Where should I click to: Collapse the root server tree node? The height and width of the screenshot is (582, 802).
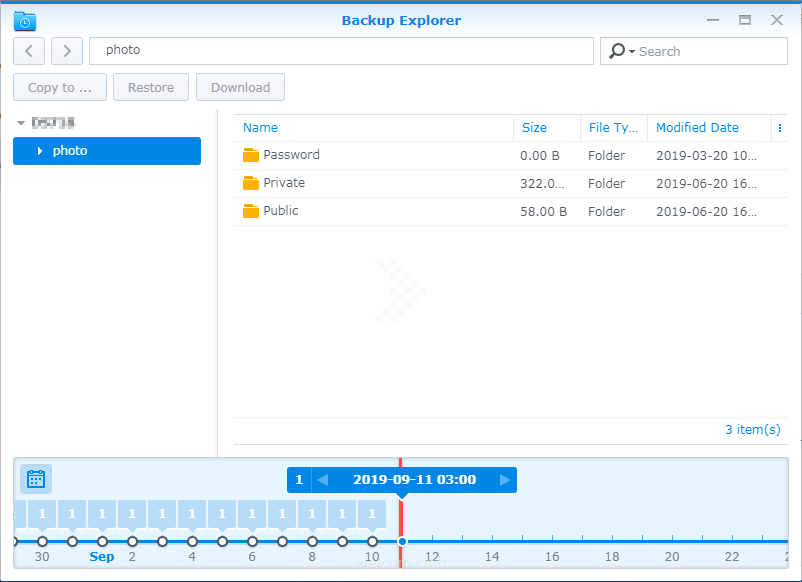pyautogui.click(x=21, y=123)
